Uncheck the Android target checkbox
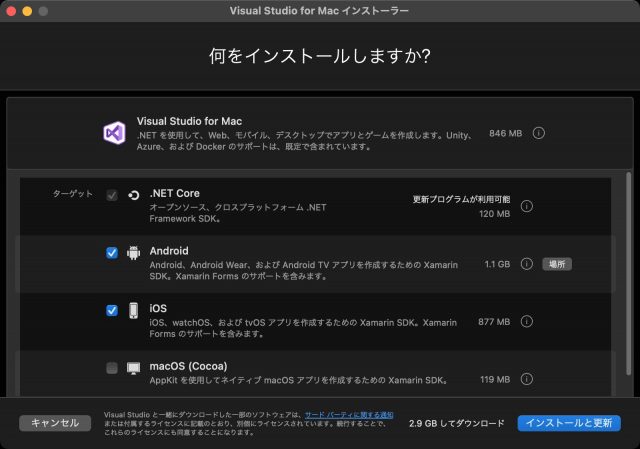The width and height of the screenshot is (640, 449). pyautogui.click(x=112, y=253)
